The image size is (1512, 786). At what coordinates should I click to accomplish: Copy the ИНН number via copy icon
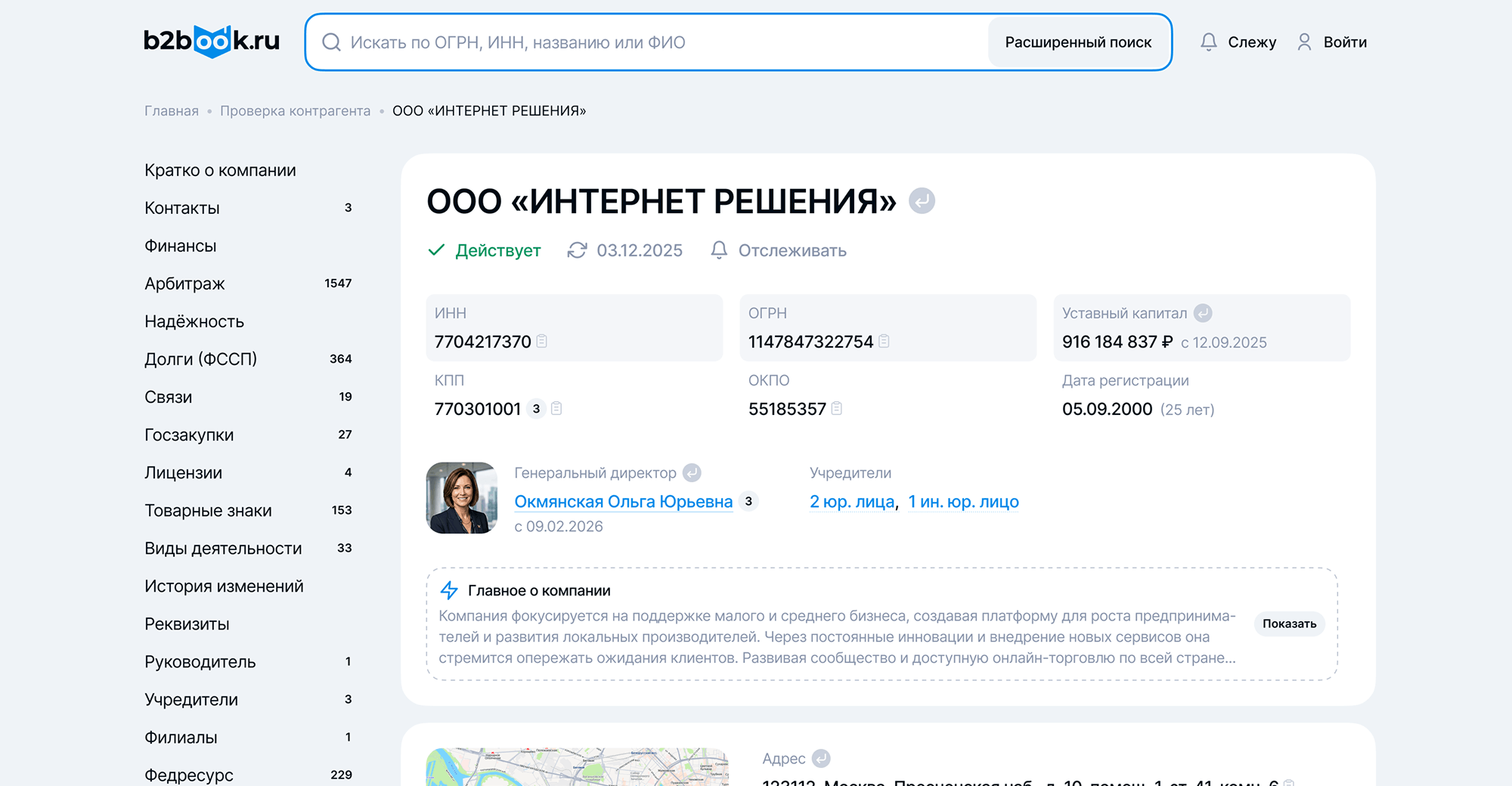pyautogui.click(x=542, y=342)
